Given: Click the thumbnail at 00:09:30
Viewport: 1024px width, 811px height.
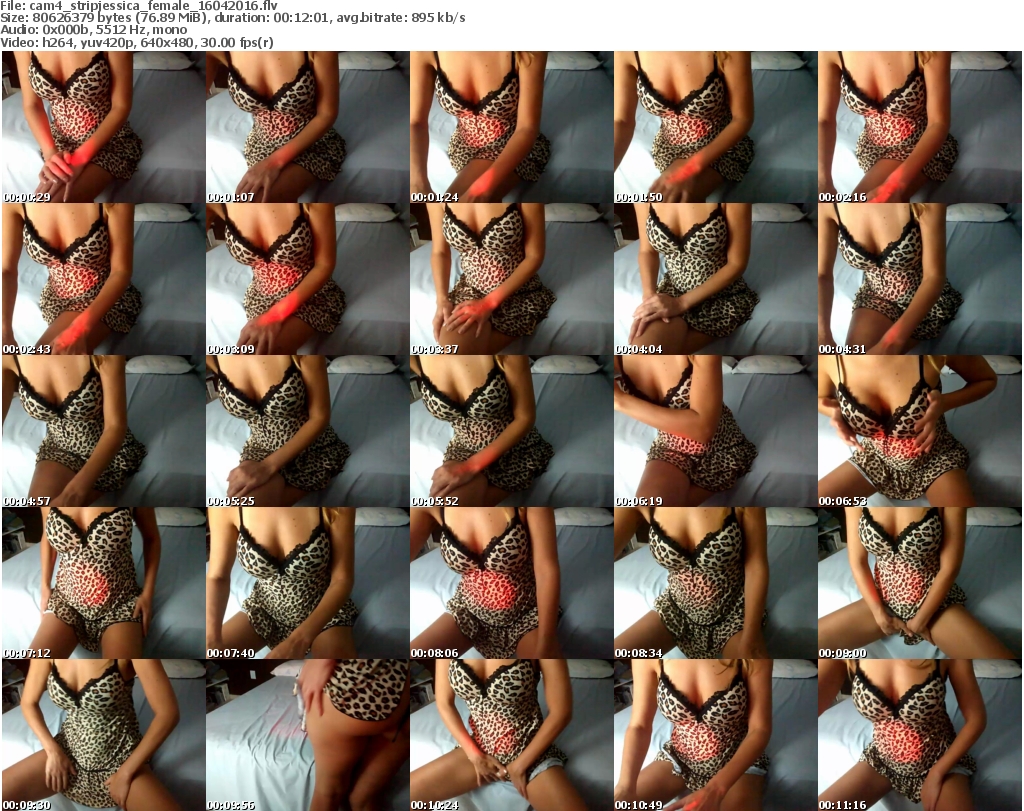Looking at the screenshot, I should click(104, 735).
